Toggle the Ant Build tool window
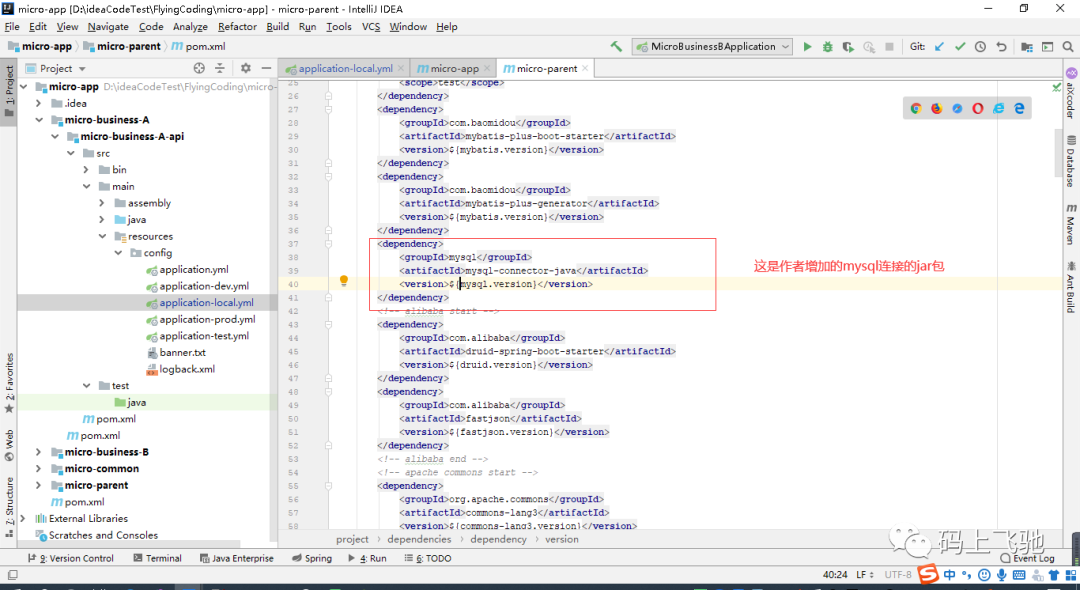Image resolution: width=1080 pixels, height=590 pixels. [x=1071, y=286]
